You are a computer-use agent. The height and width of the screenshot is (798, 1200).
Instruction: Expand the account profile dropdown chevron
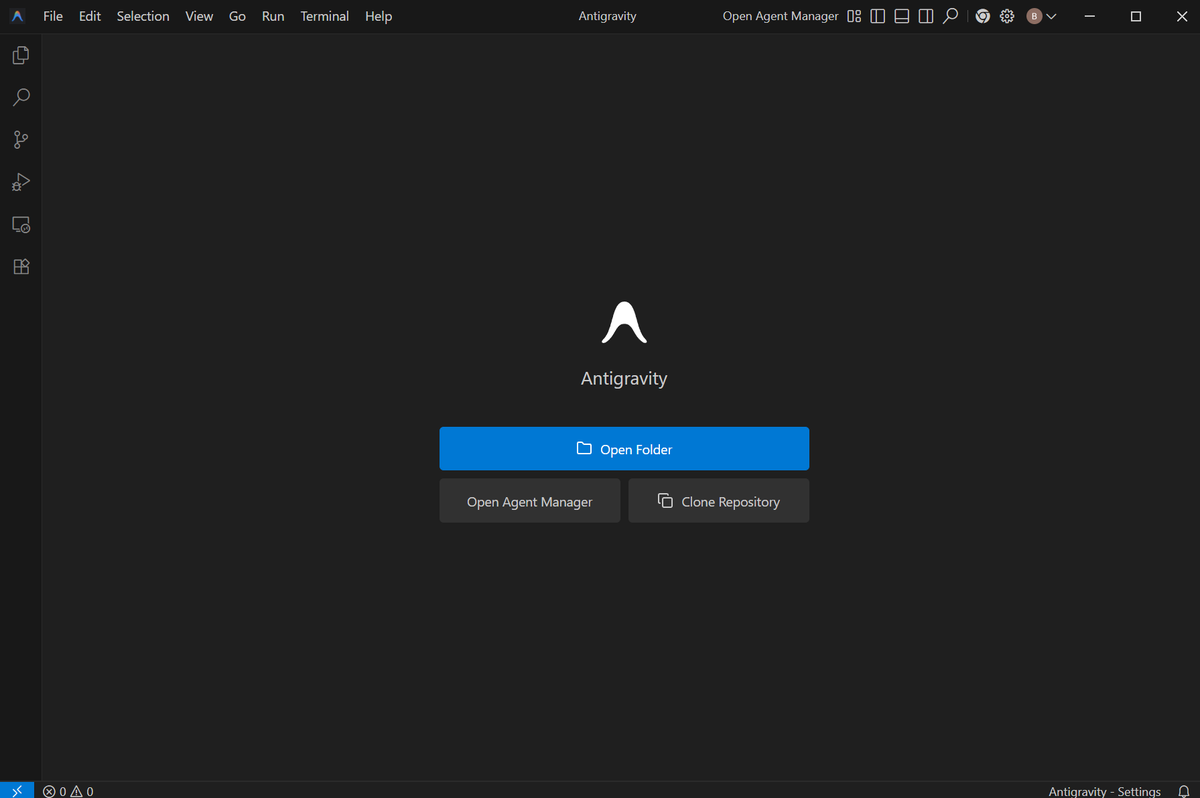1052,16
